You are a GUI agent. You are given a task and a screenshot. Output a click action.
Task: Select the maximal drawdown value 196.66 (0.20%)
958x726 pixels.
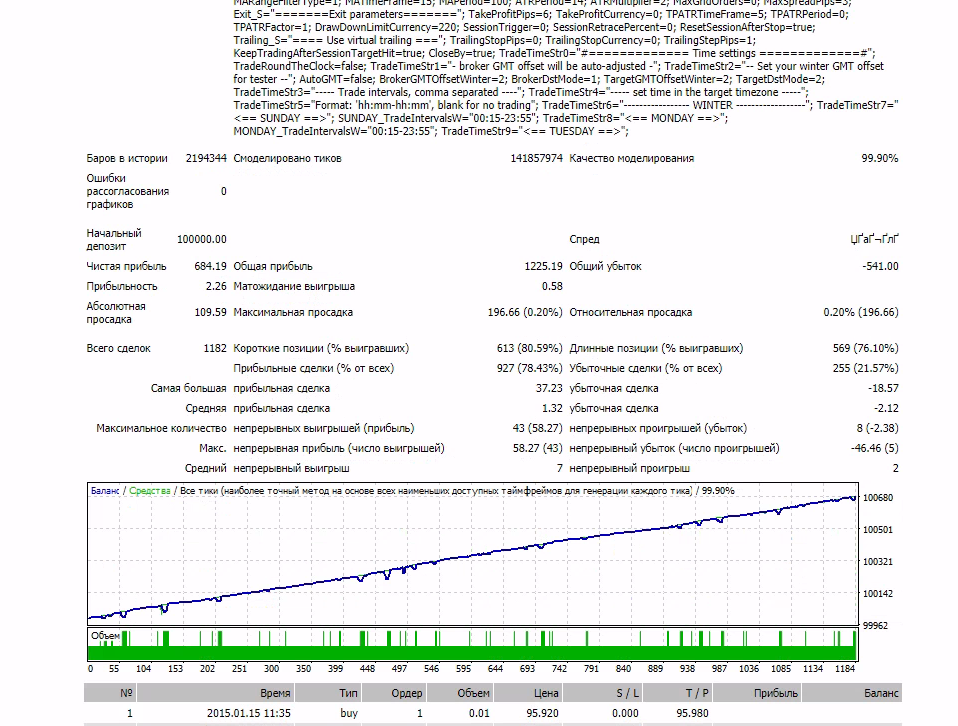[x=525, y=312]
